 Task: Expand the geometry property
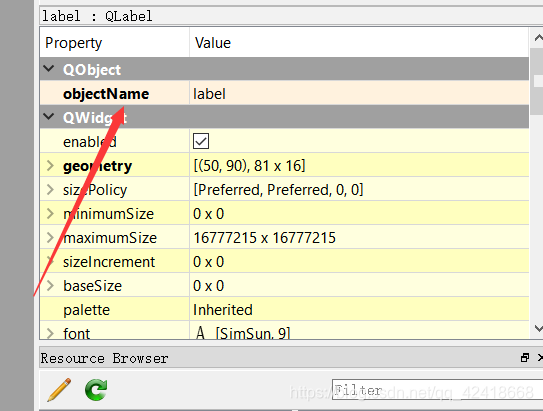pos(50,166)
